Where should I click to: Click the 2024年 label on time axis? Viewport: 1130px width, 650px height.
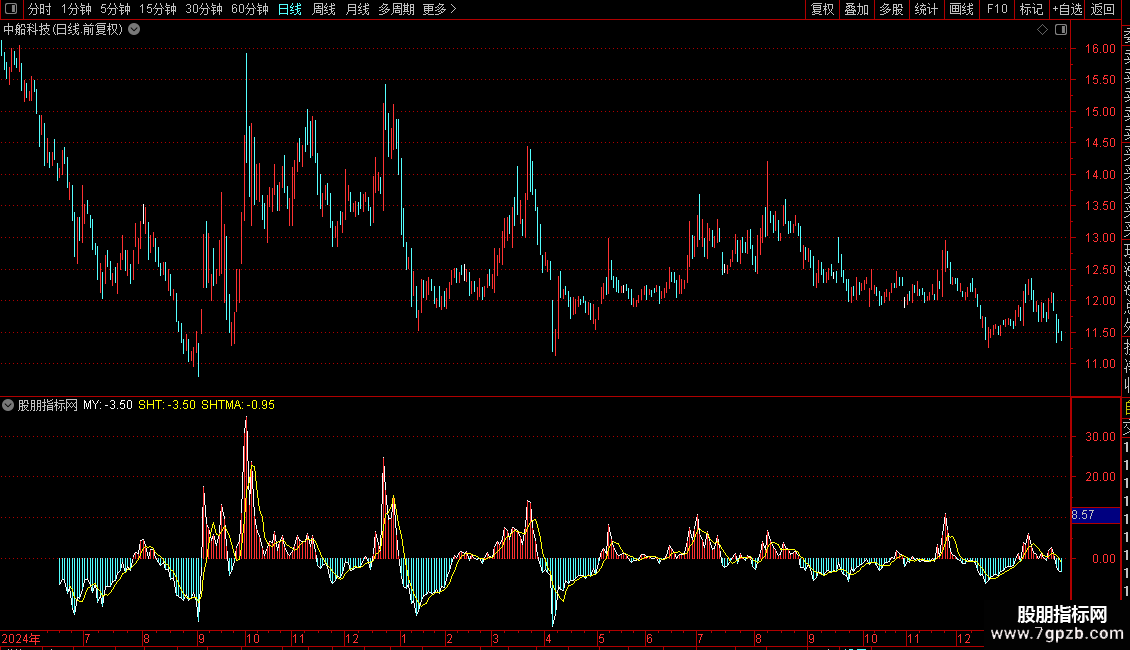pos(21,638)
